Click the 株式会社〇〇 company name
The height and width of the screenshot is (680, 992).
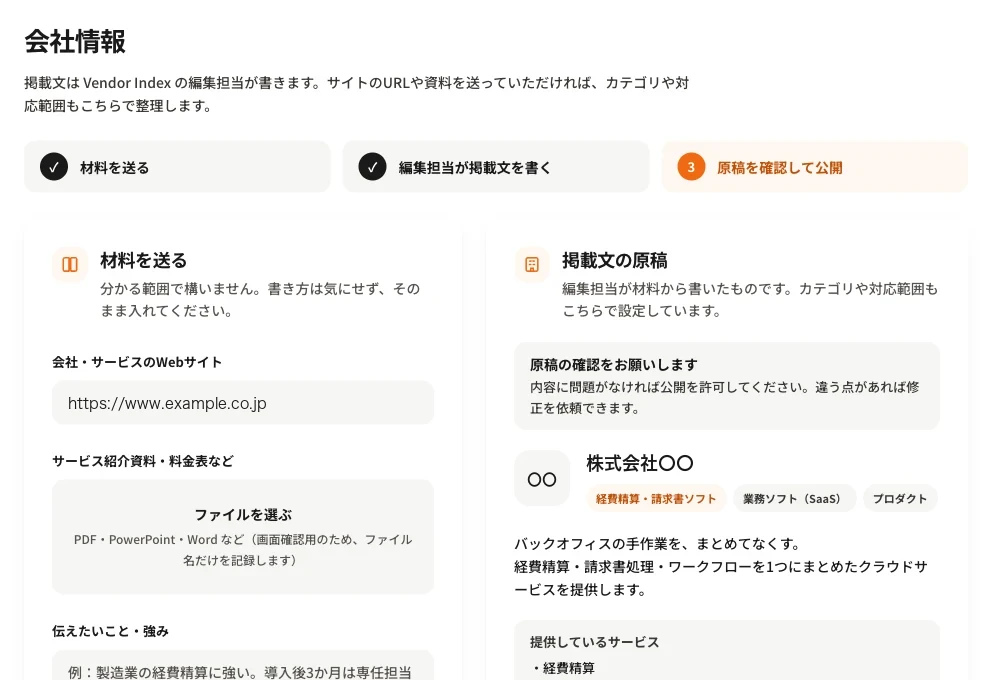click(640, 464)
